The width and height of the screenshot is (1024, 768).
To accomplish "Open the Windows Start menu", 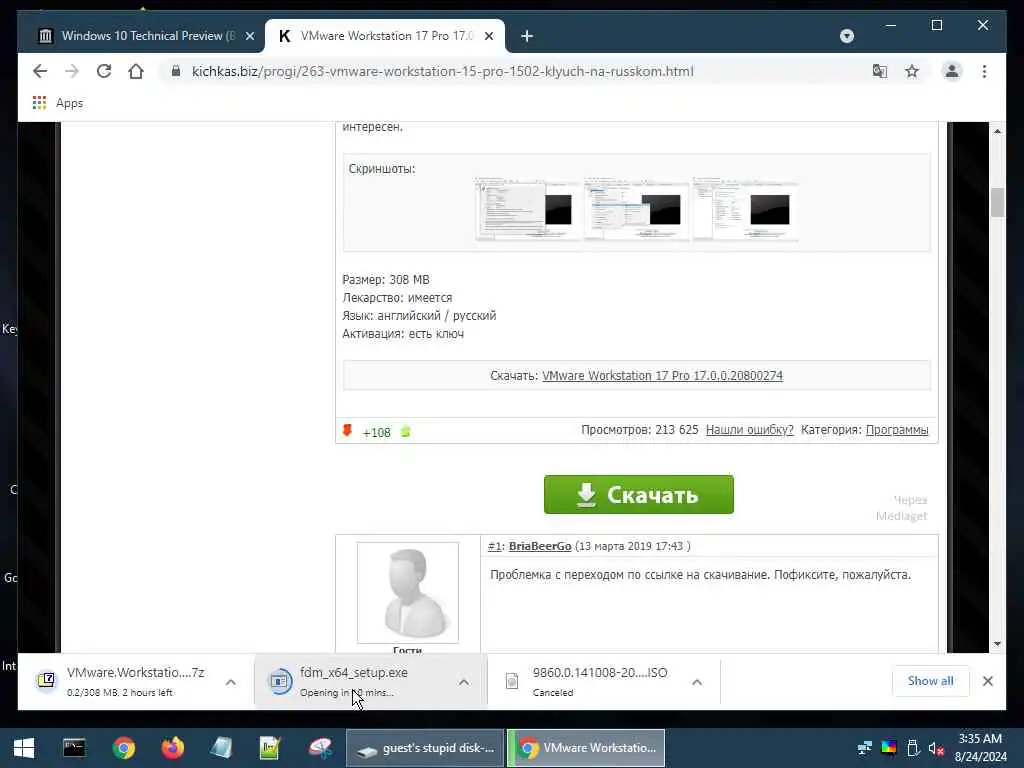I will click(24, 748).
